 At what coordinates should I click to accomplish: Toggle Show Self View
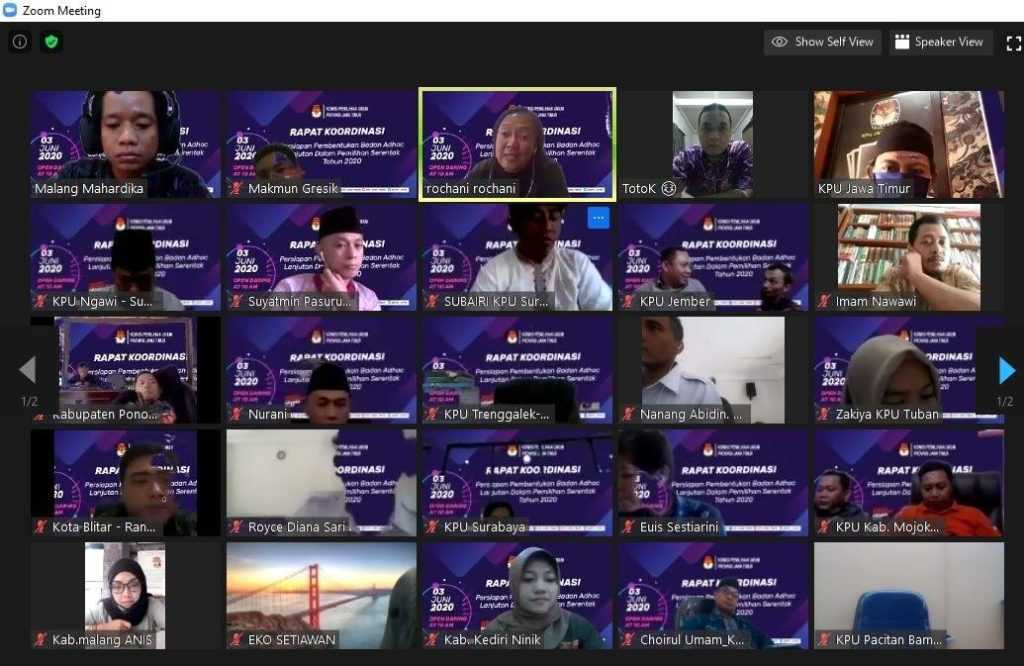point(823,42)
